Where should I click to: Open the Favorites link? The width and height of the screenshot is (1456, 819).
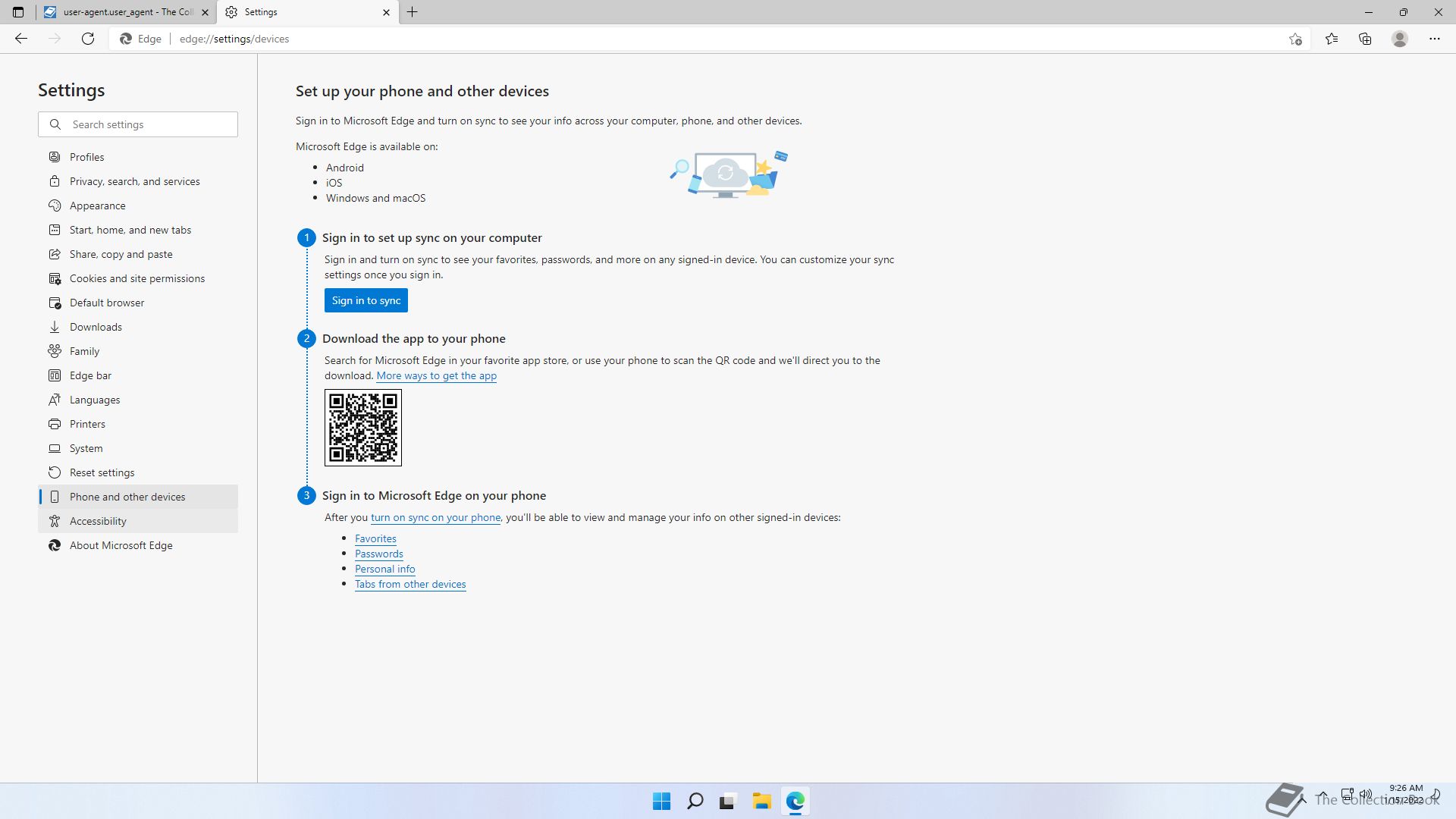coord(375,538)
